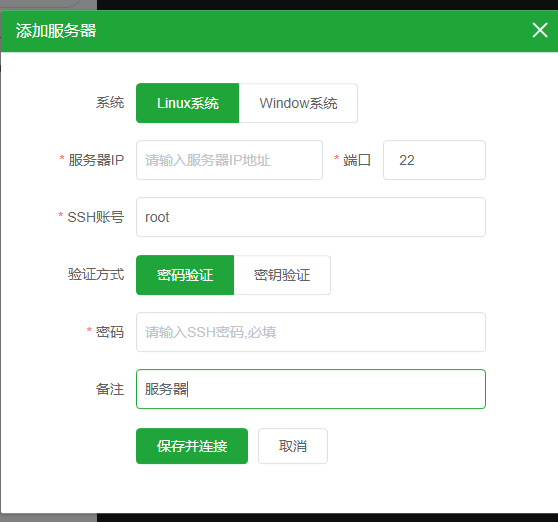Click the 添加服务器 dialog title
The image size is (558, 522).
pyautogui.click(x=56, y=31)
